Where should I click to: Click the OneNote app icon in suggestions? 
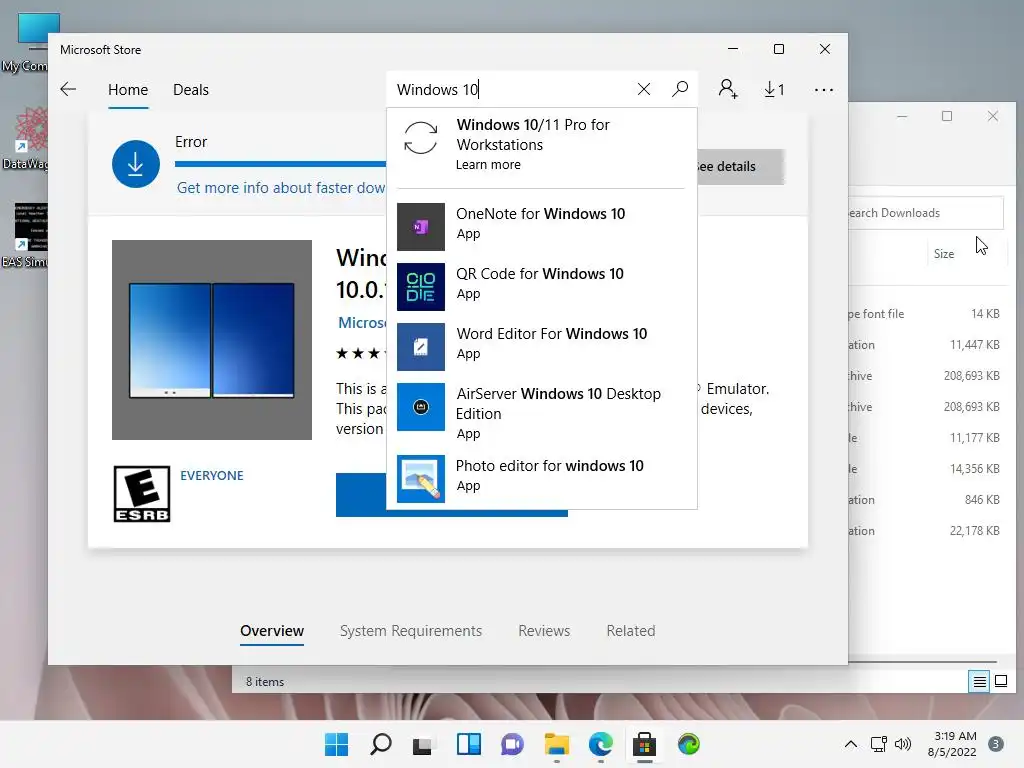click(x=421, y=227)
